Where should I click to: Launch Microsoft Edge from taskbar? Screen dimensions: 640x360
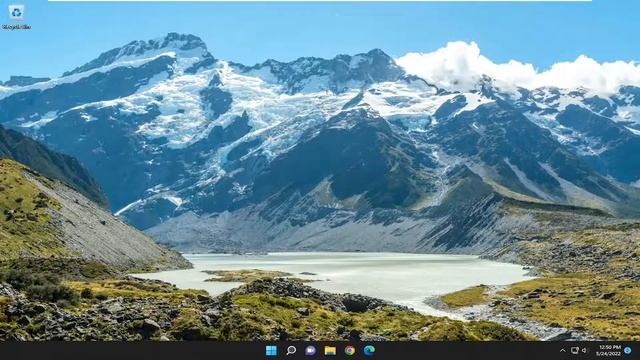(369, 350)
